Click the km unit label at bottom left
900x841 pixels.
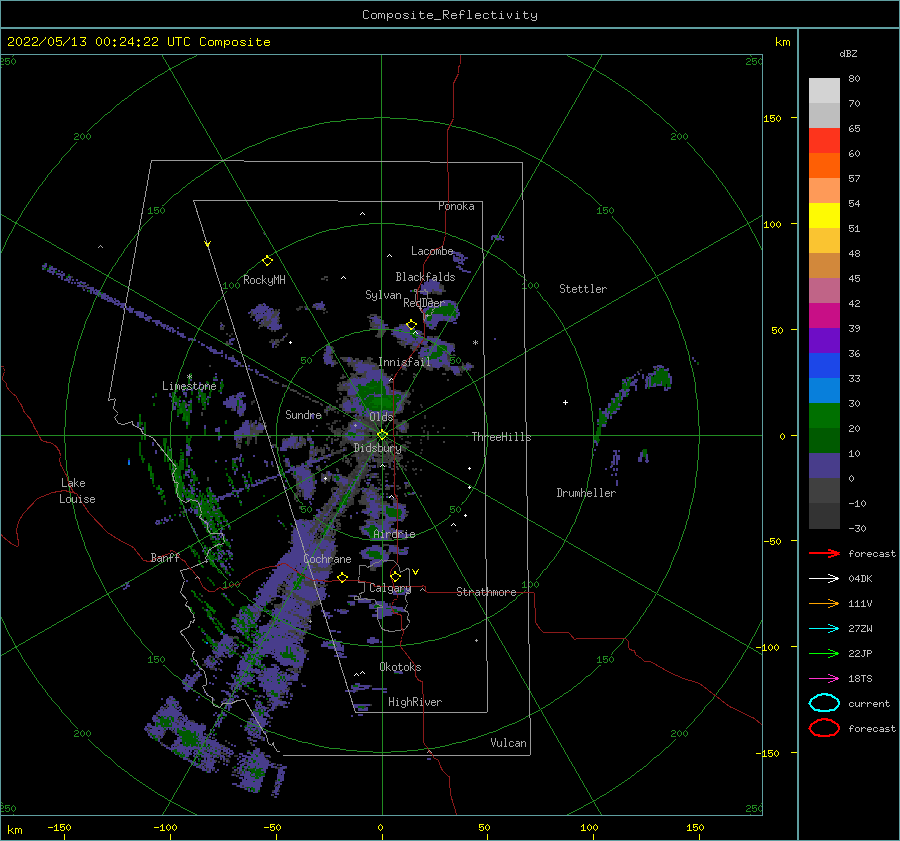click(14, 830)
